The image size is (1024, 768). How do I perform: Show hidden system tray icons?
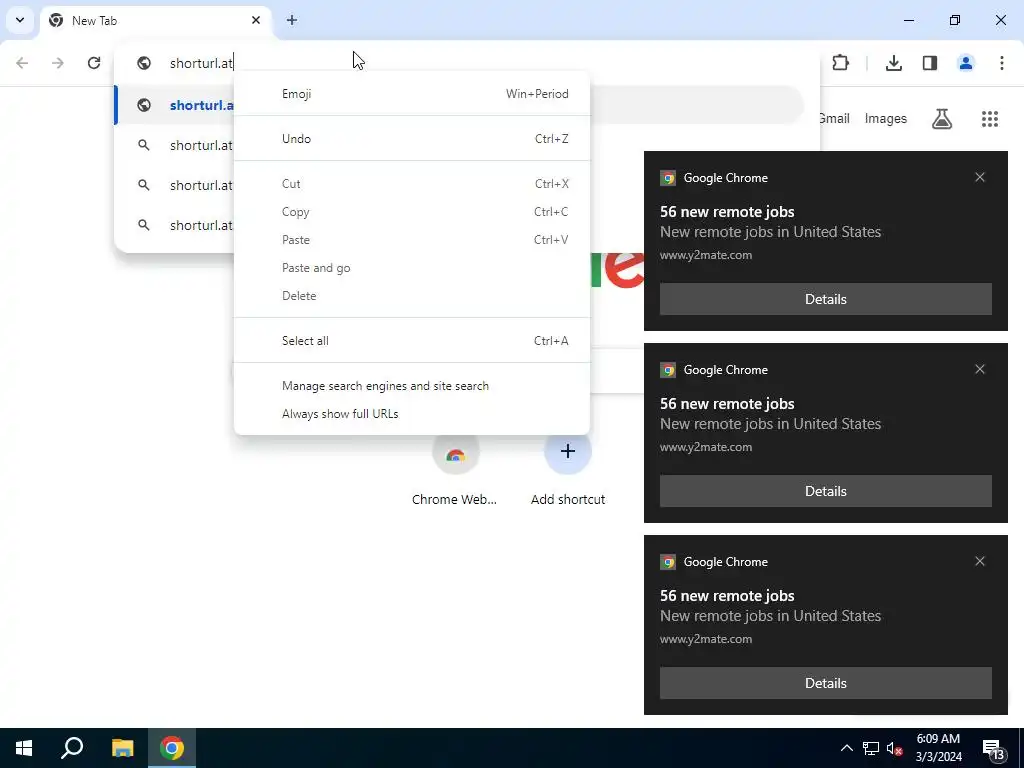pos(846,748)
